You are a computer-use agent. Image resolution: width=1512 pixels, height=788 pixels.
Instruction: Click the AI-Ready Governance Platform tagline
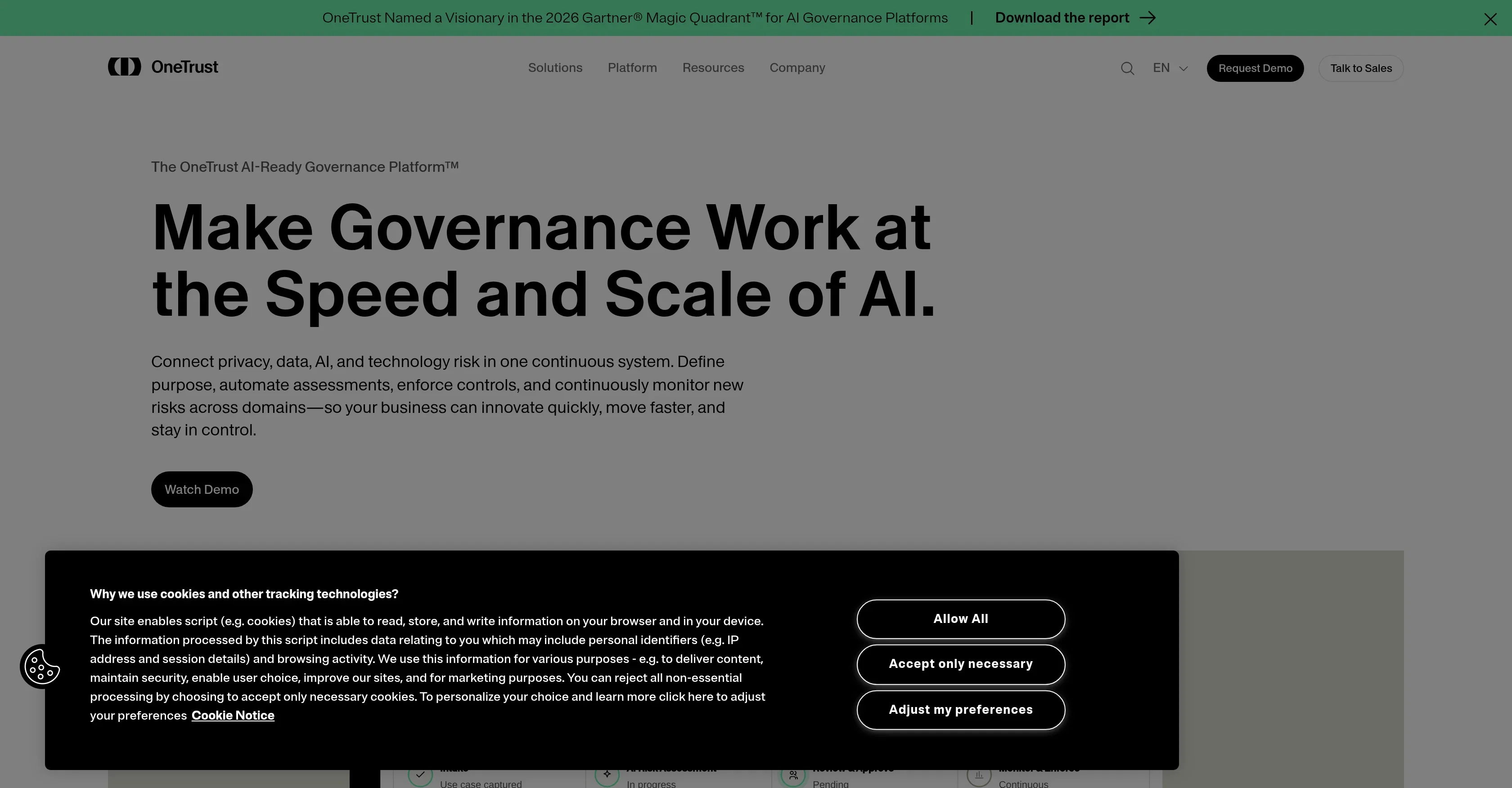coord(305,167)
